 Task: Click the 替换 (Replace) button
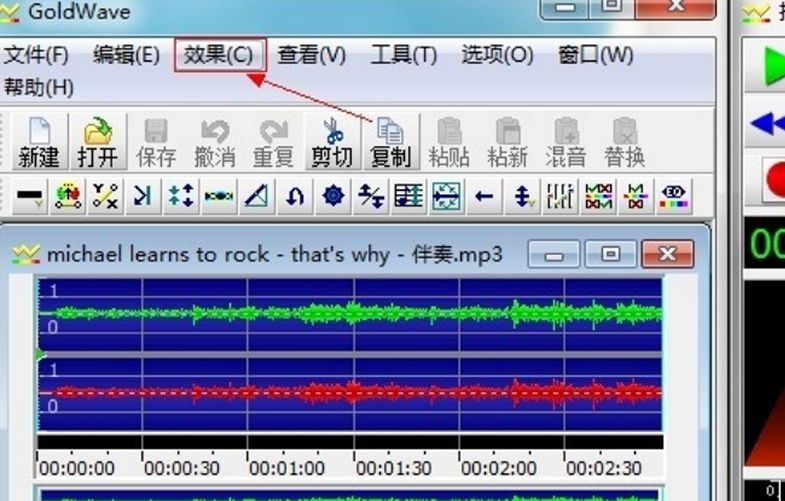click(x=625, y=142)
